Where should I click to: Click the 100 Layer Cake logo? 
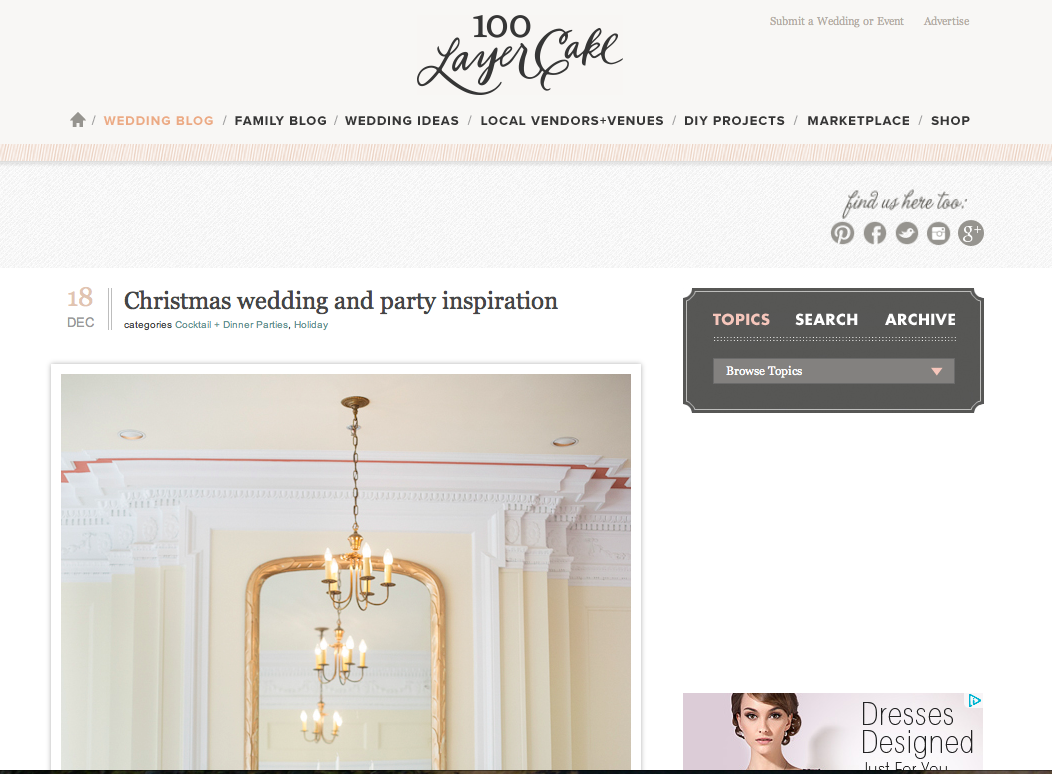[520, 54]
